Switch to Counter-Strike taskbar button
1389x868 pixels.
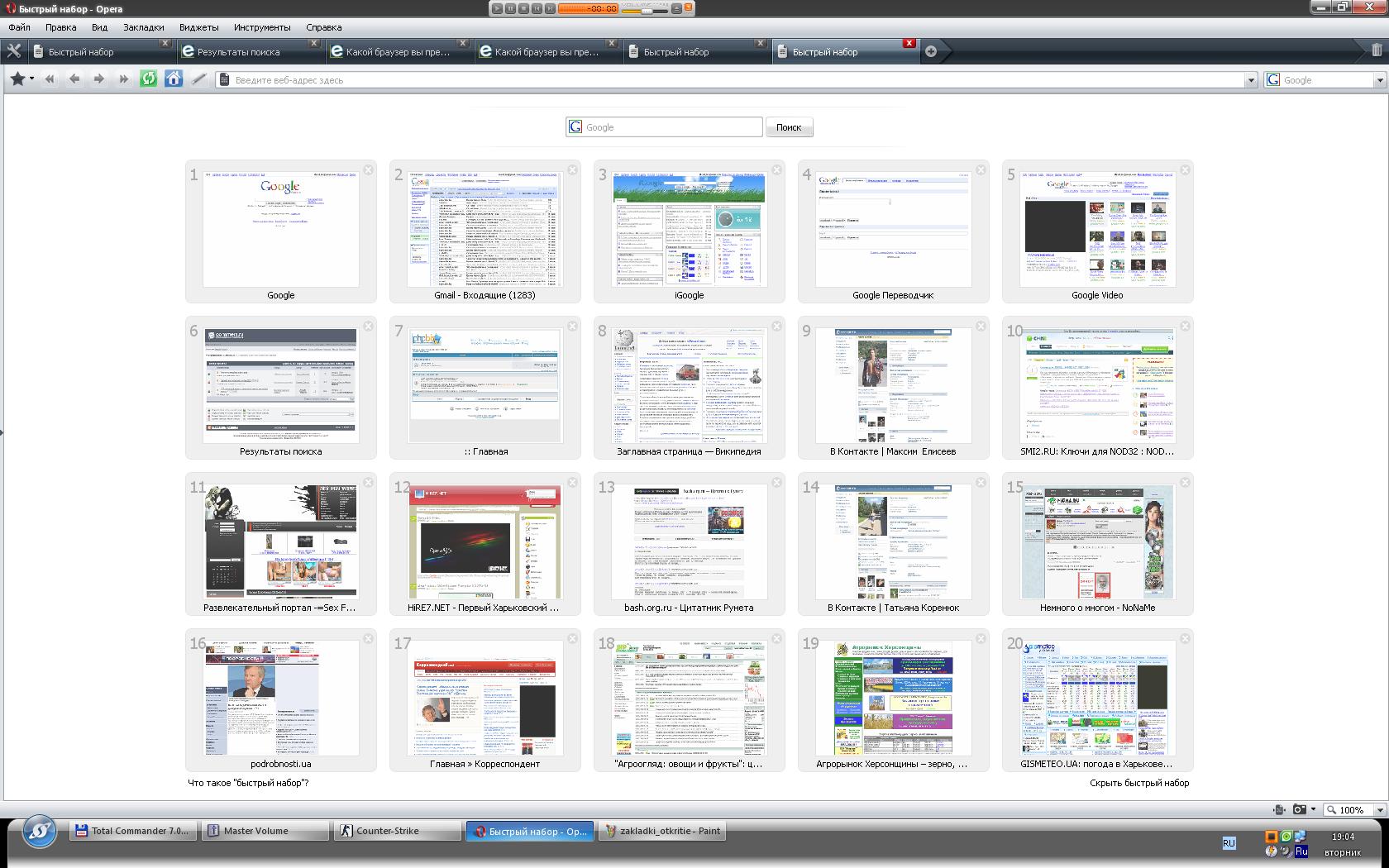(x=398, y=831)
